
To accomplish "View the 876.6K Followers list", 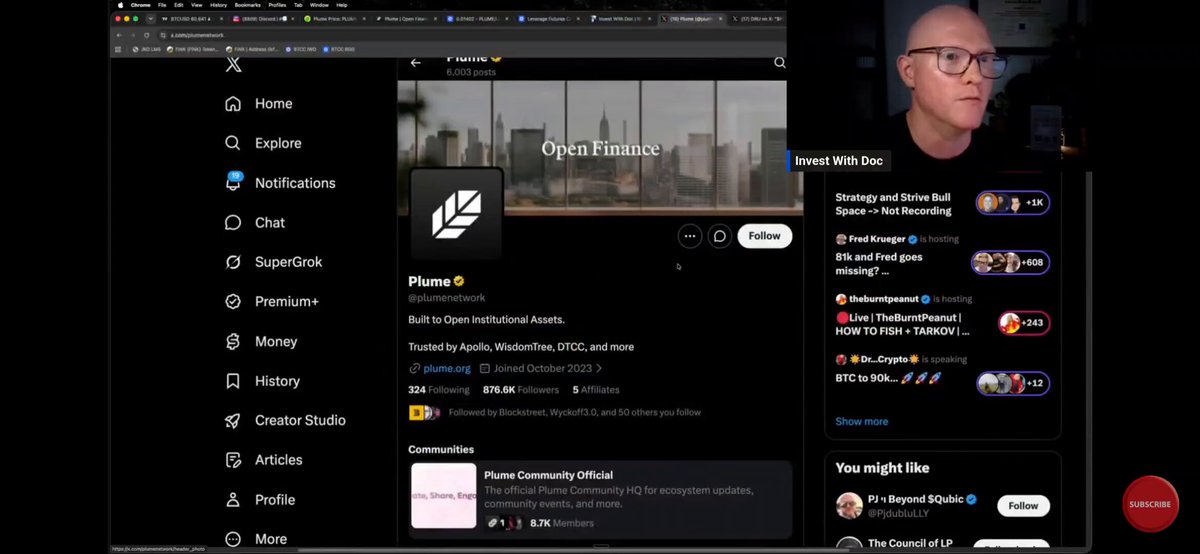I will pos(521,389).
